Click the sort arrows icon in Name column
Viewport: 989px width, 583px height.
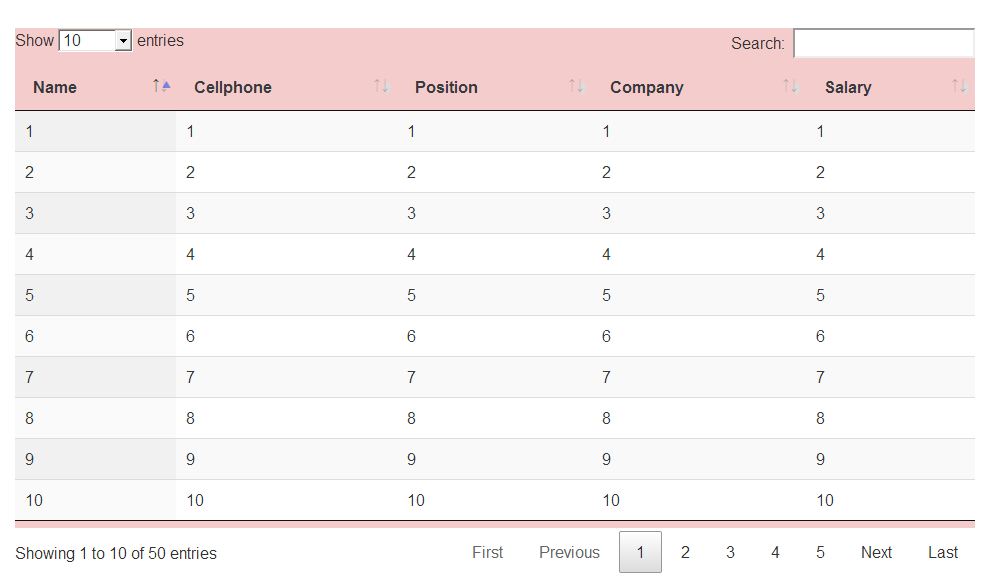tap(161, 87)
